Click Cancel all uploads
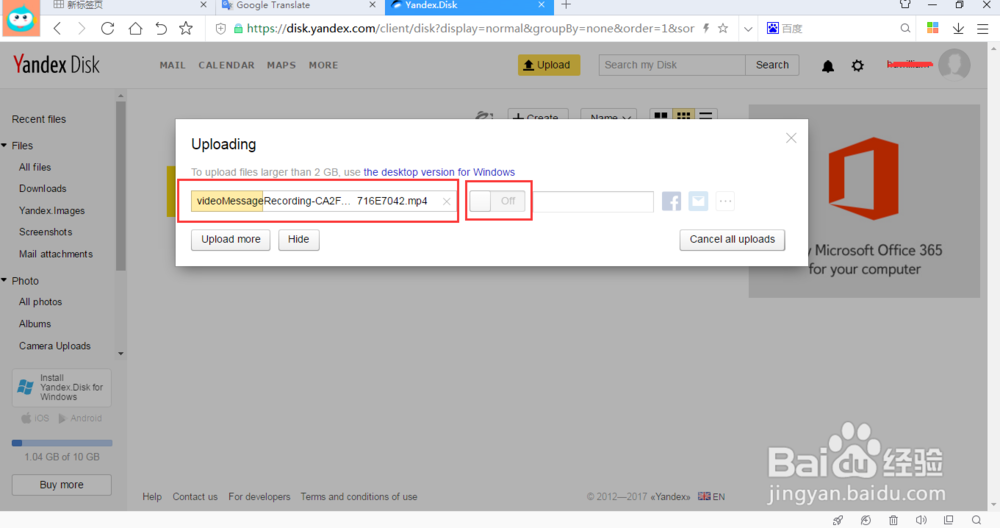 point(732,240)
